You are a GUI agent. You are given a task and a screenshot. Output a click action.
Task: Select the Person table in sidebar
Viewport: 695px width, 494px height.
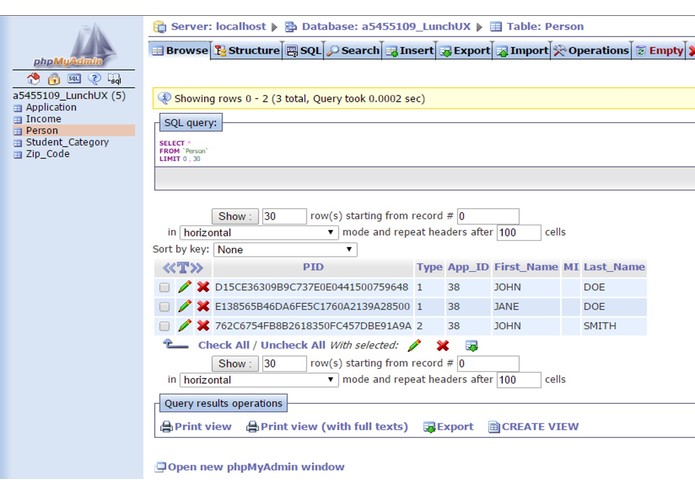(42, 131)
